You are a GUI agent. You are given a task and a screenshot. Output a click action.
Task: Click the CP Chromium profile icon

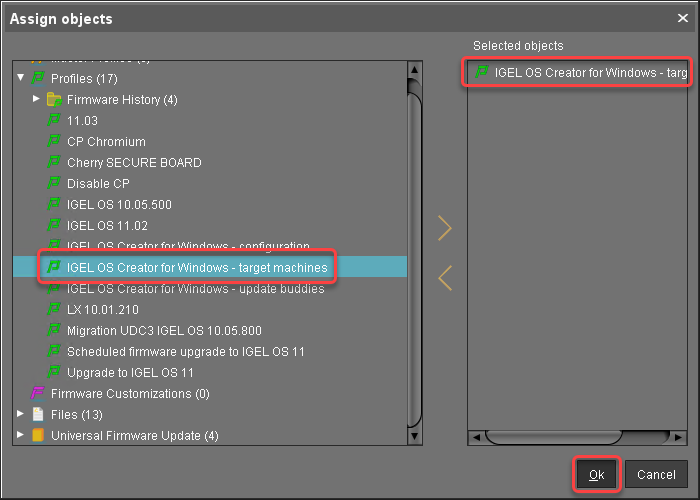pos(55,142)
